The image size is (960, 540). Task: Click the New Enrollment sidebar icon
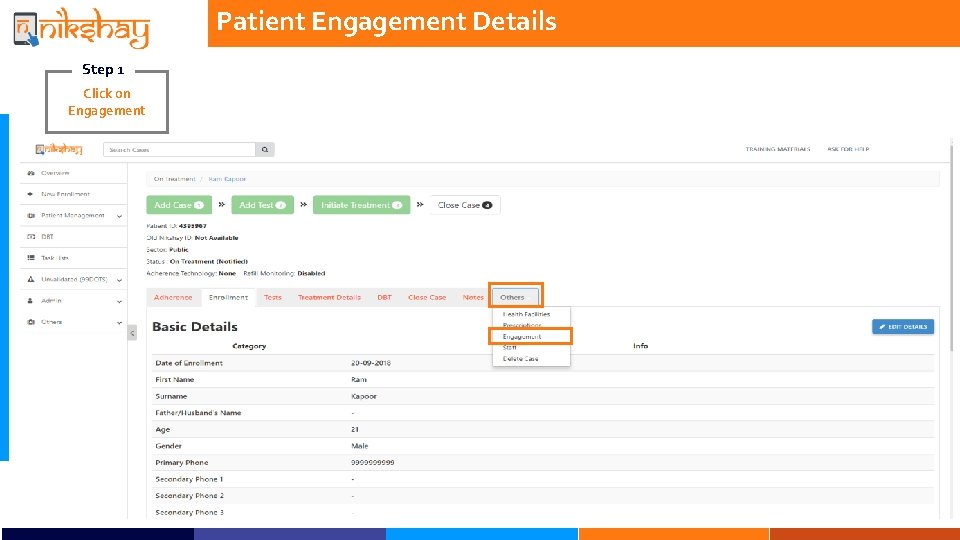31,194
